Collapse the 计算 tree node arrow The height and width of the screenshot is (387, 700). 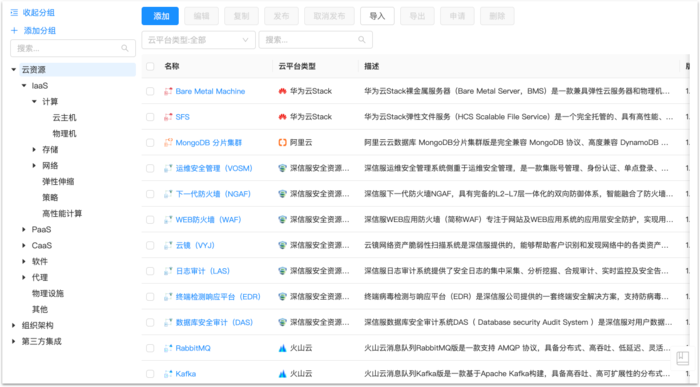coord(34,102)
